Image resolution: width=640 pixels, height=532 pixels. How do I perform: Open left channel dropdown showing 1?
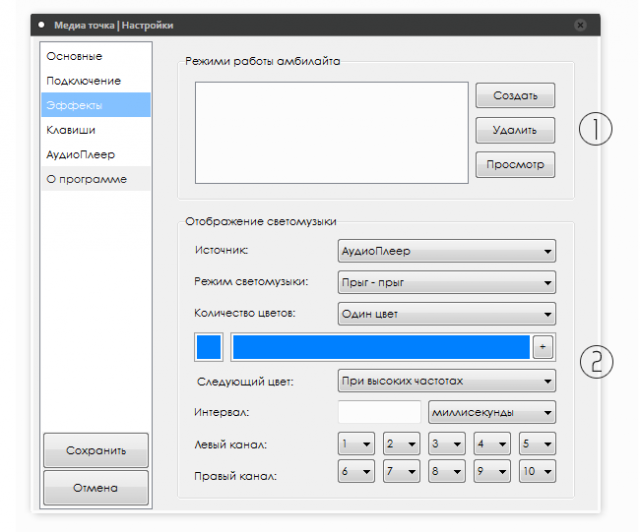[356, 442]
